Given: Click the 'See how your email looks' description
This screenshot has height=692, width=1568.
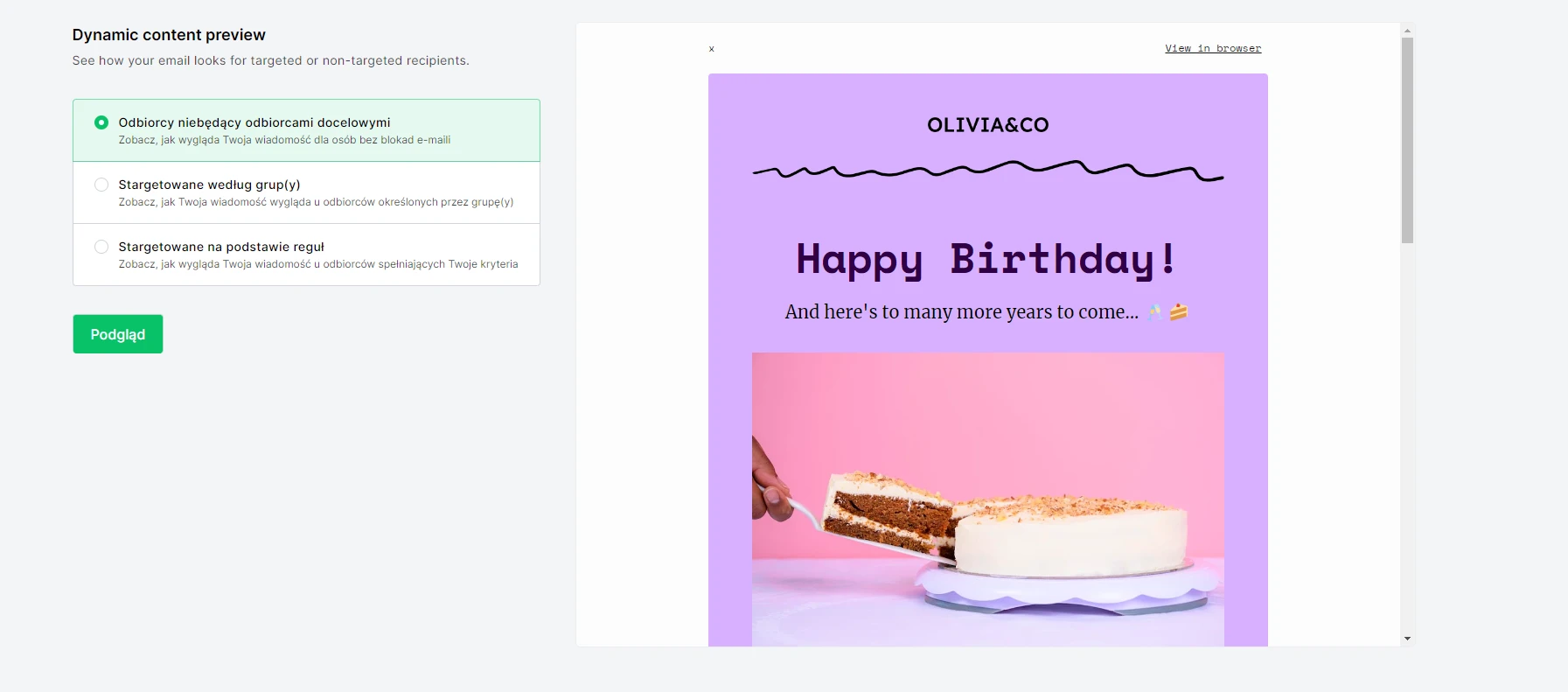Looking at the screenshot, I should click(x=270, y=60).
